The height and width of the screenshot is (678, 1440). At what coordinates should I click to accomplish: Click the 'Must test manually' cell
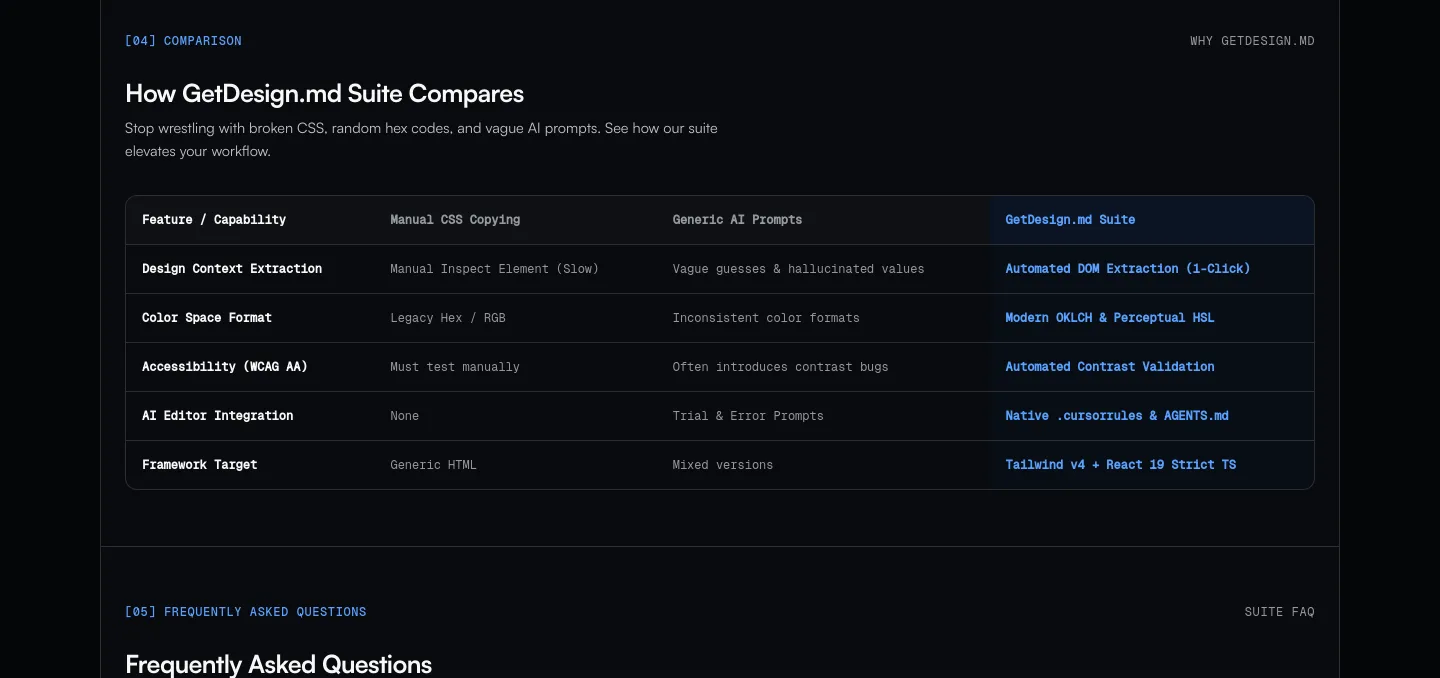(x=455, y=367)
